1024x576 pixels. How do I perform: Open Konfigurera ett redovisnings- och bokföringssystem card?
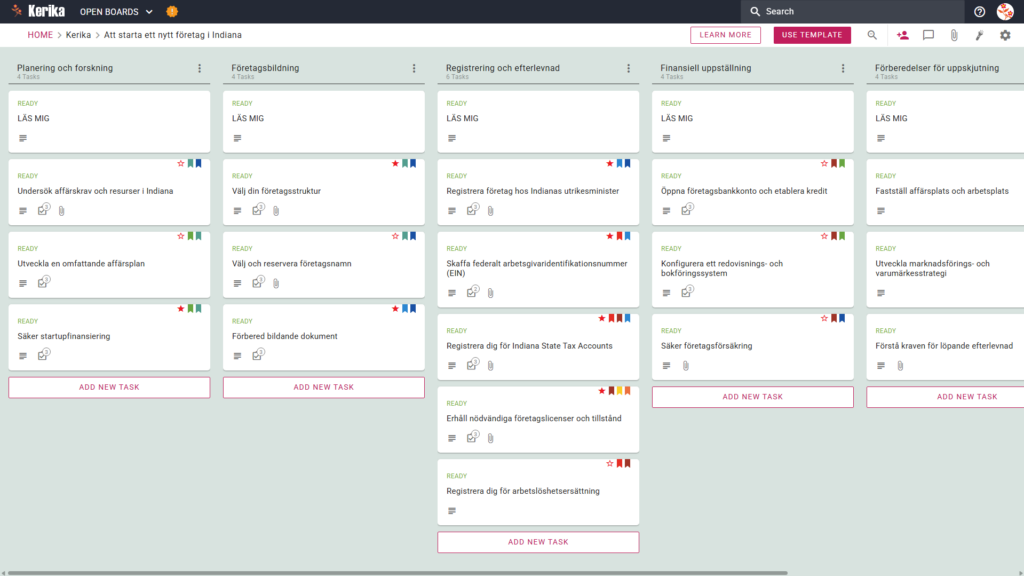click(x=752, y=269)
